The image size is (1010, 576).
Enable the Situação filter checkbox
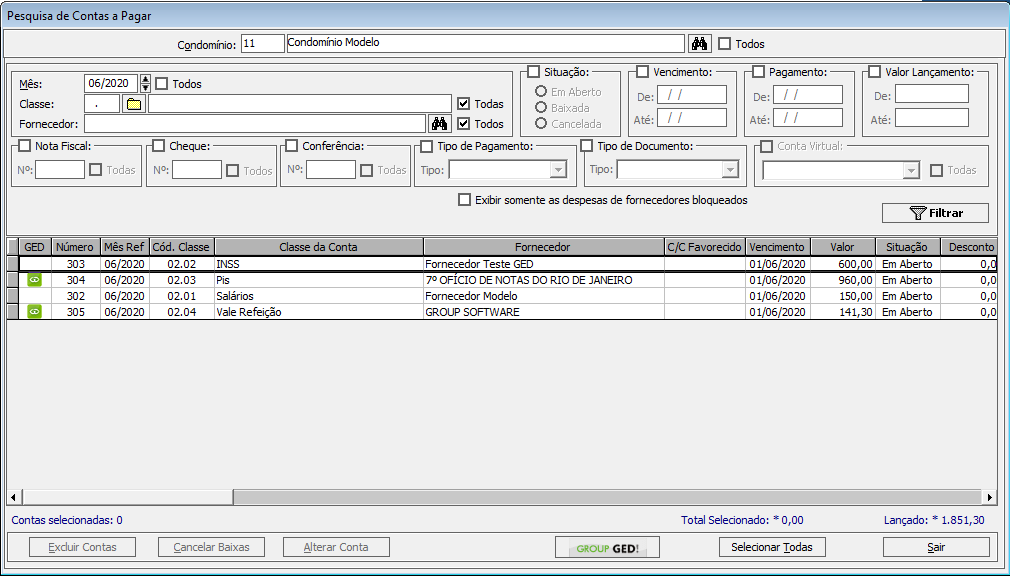(533, 72)
